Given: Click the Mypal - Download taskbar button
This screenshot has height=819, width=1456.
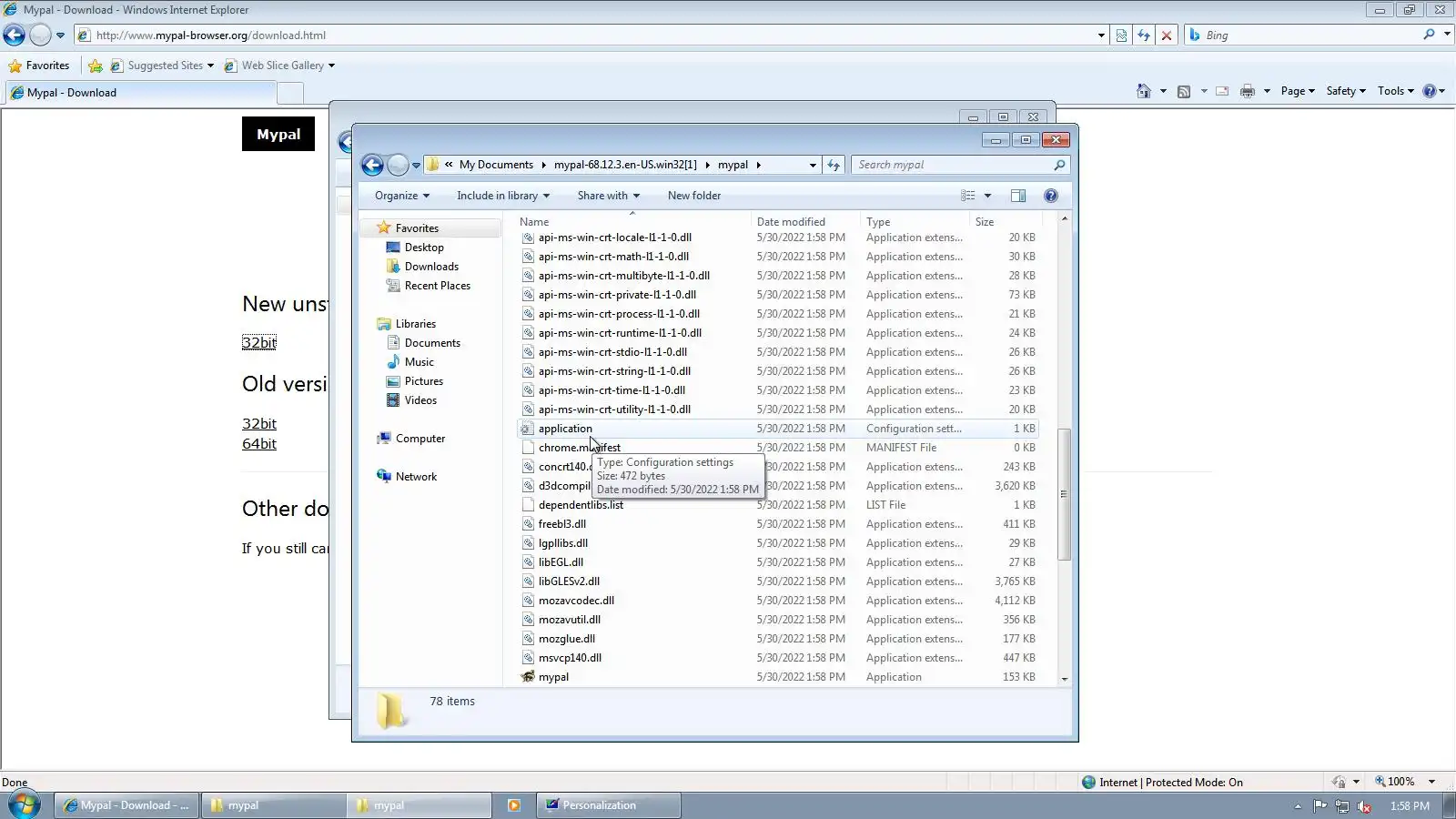Looking at the screenshot, I should [127, 805].
